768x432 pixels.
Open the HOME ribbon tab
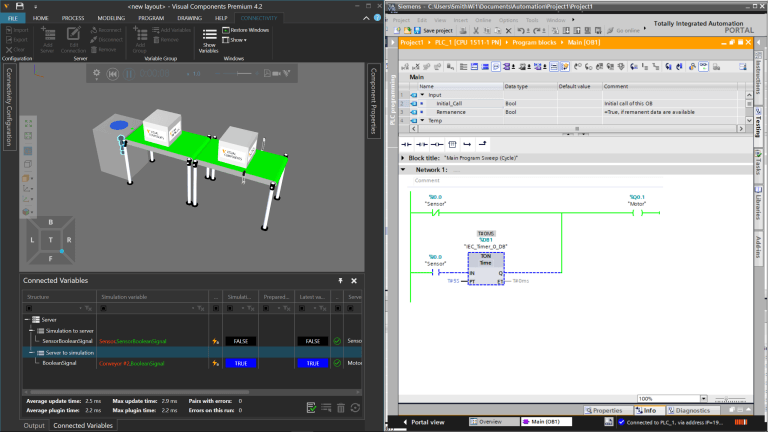point(41,18)
